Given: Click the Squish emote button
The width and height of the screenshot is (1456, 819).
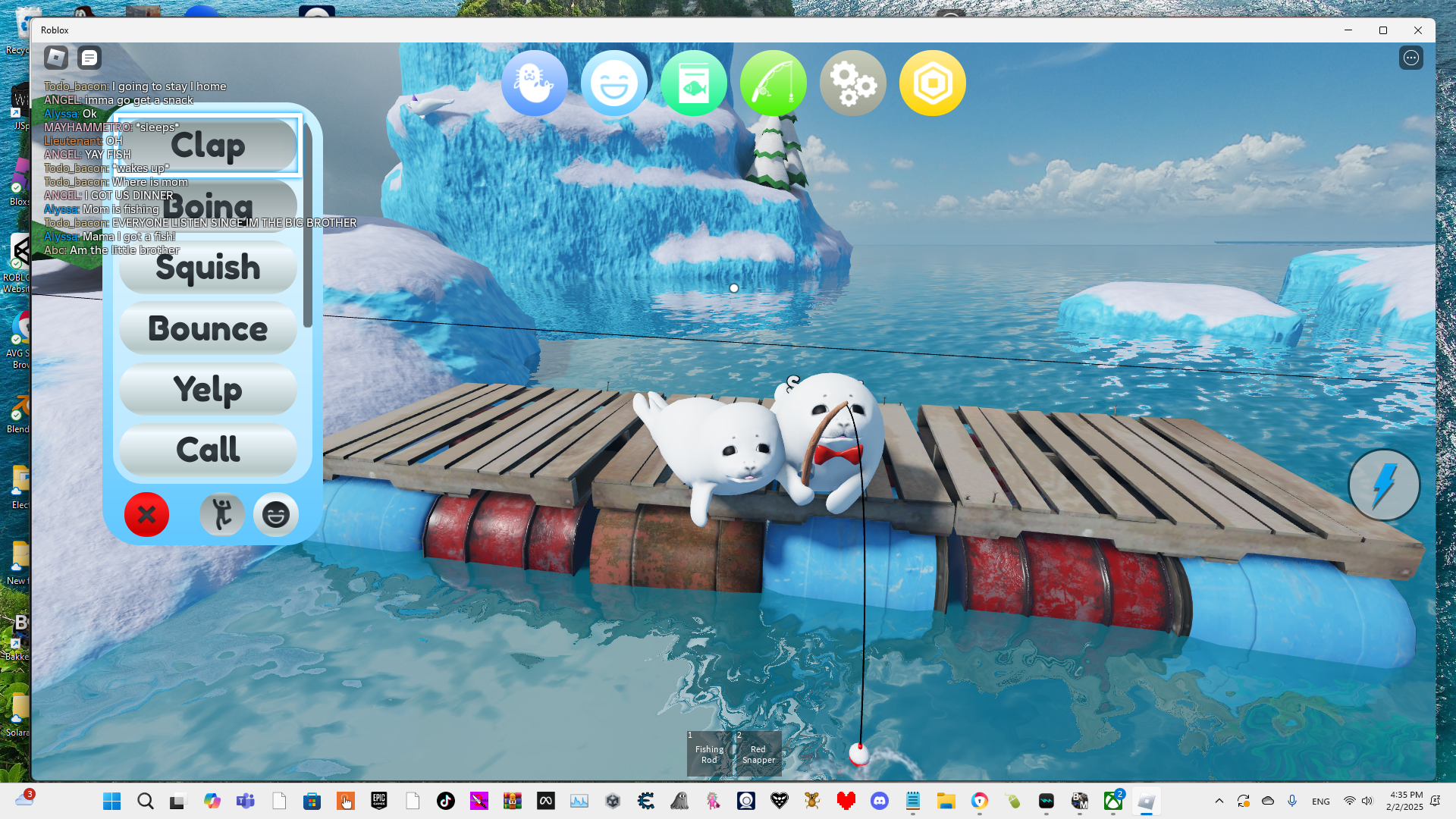Looking at the screenshot, I should [x=208, y=268].
